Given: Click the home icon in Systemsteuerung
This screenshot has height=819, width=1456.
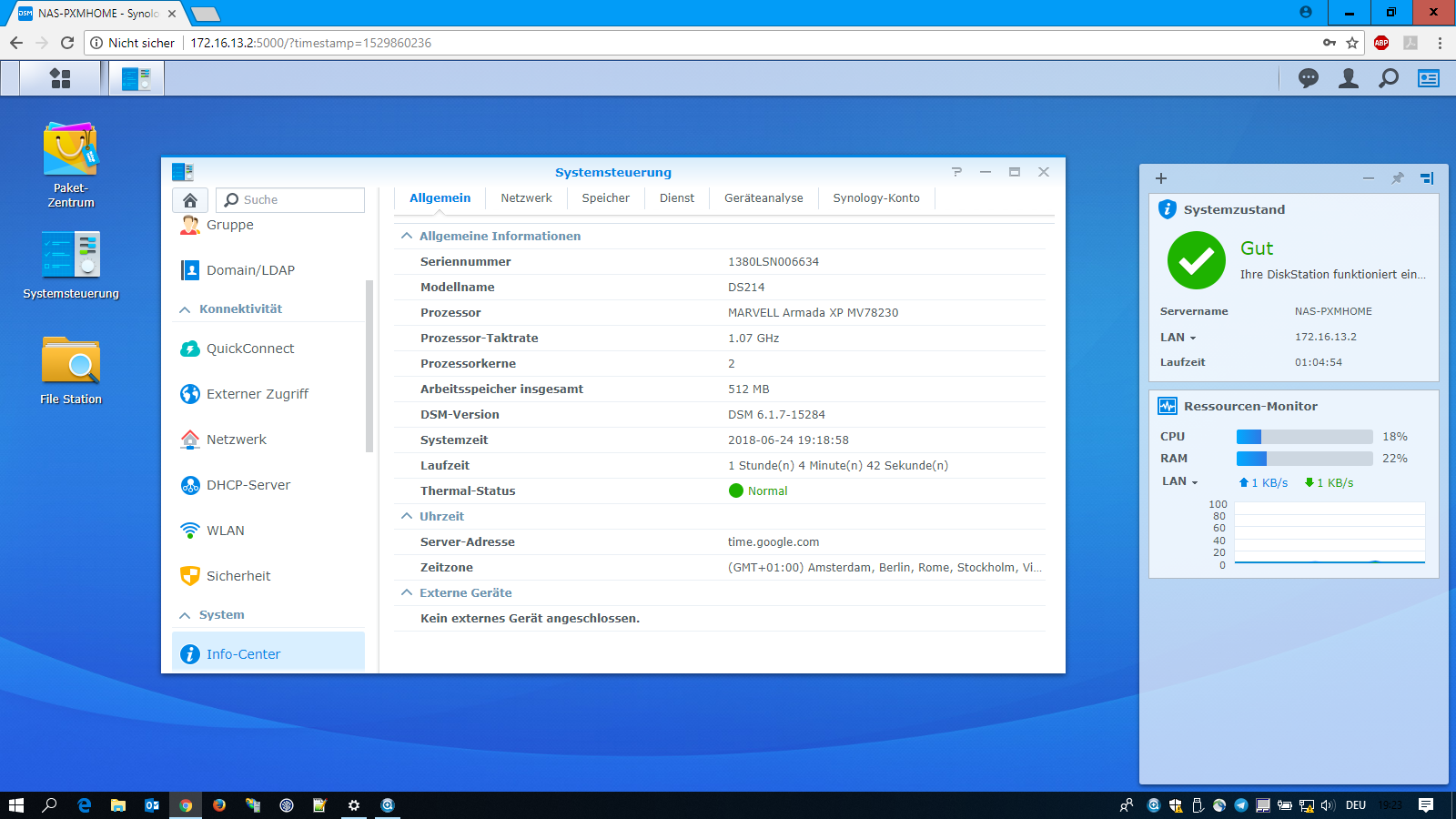Looking at the screenshot, I should (190, 200).
